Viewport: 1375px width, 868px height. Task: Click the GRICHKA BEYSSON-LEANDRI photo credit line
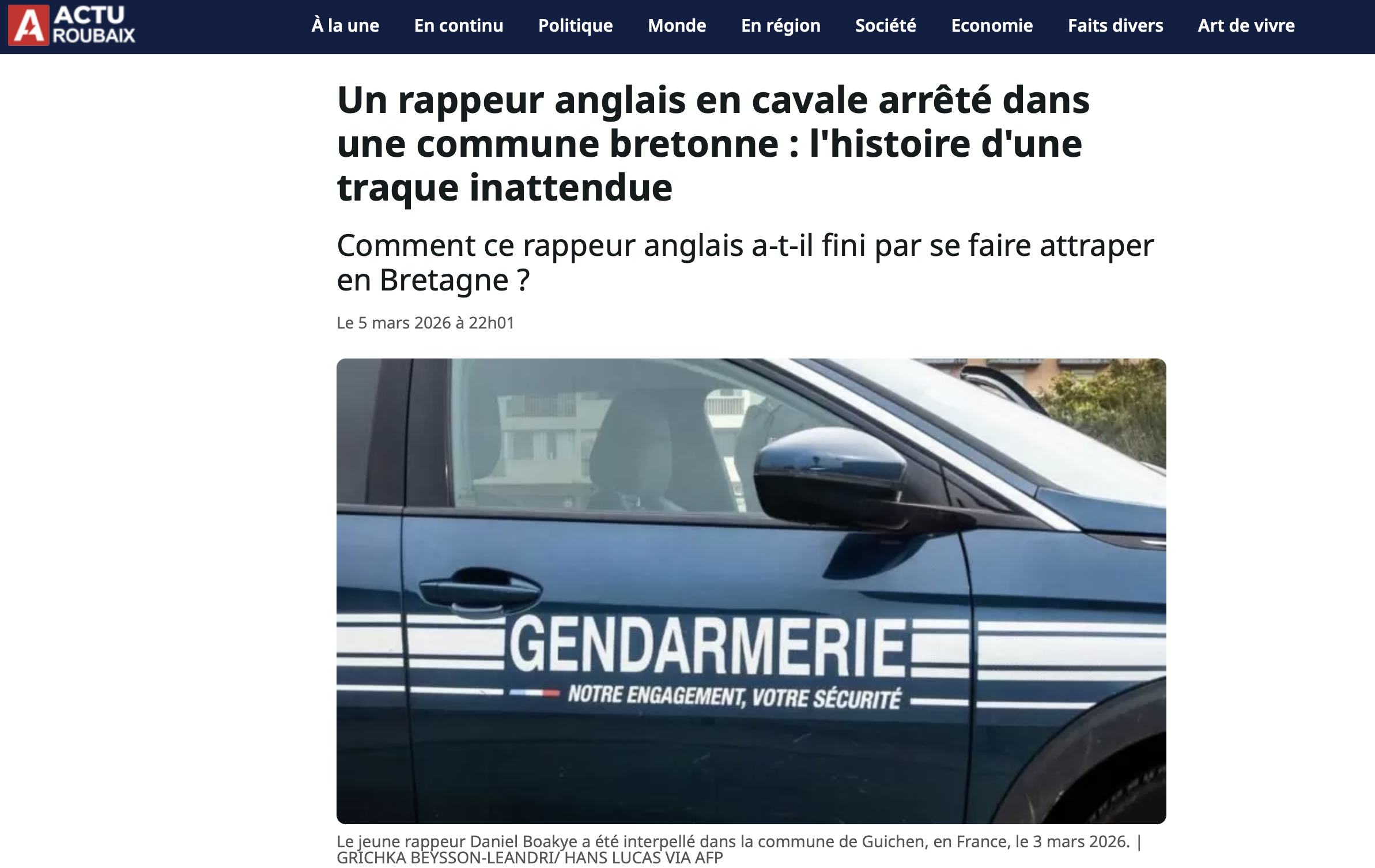(x=530, y=858)
